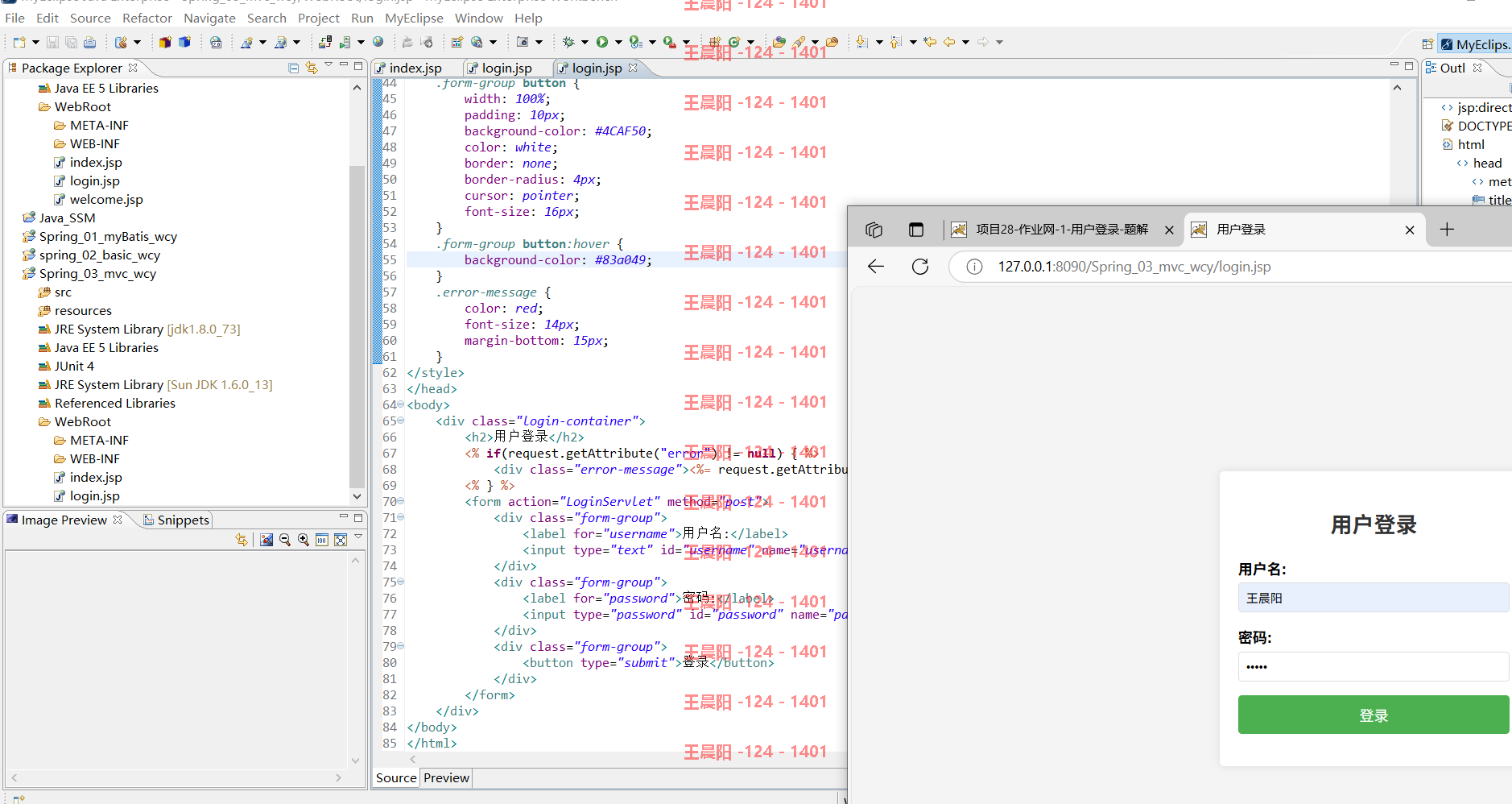Open MyEclipse perspective button

(x=1475, y=44)
